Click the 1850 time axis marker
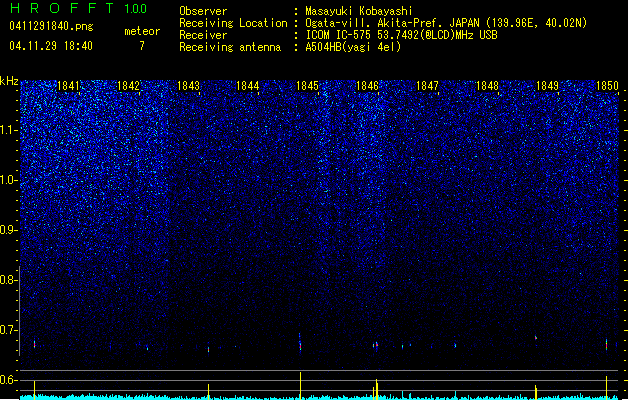The width and height of the screenshot is (629, 400). [607, 86]
